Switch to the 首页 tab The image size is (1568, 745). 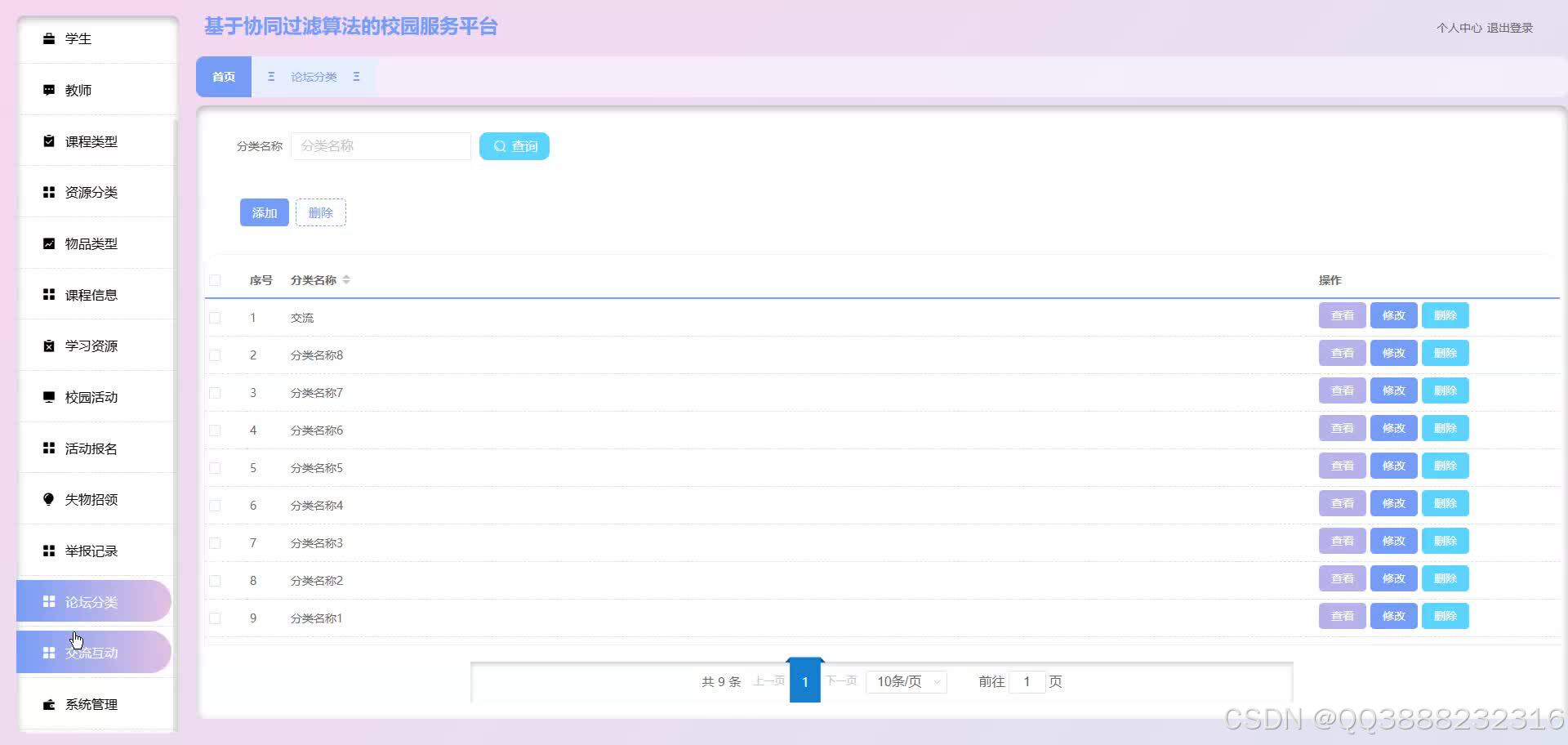coord(224,77)
